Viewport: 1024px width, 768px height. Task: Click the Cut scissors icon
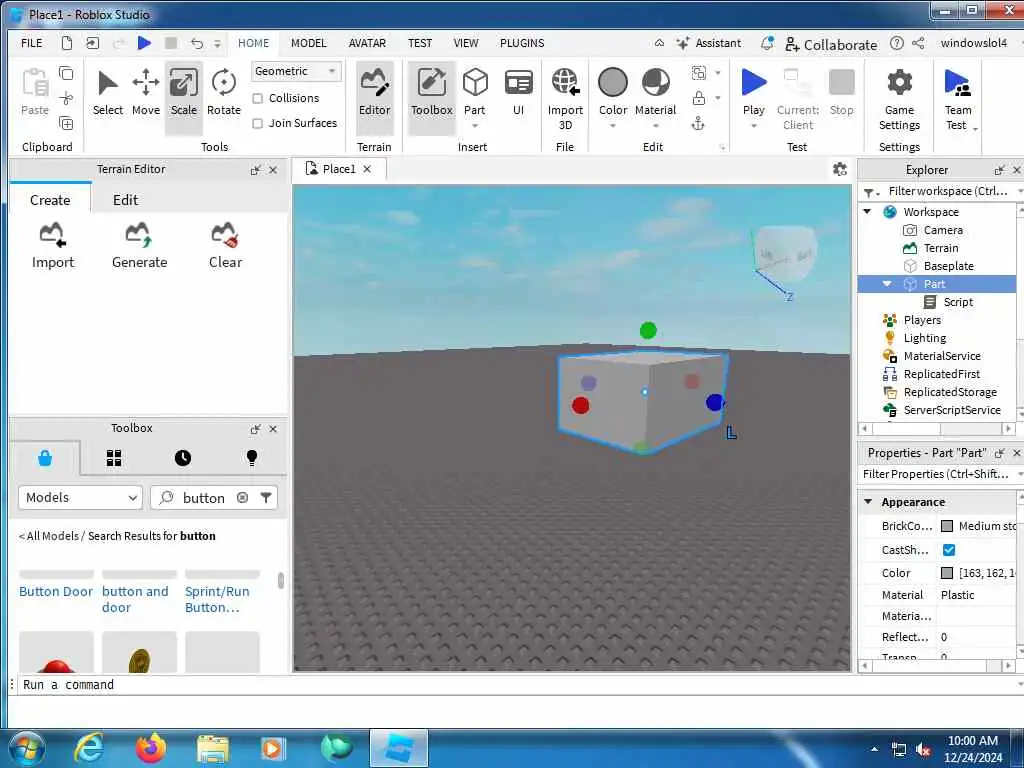(66, 99)
